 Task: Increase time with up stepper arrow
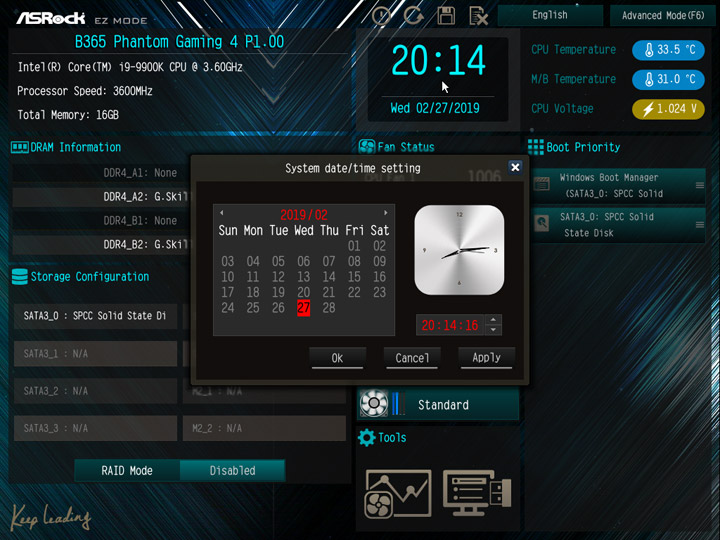(x=493, y=320)
